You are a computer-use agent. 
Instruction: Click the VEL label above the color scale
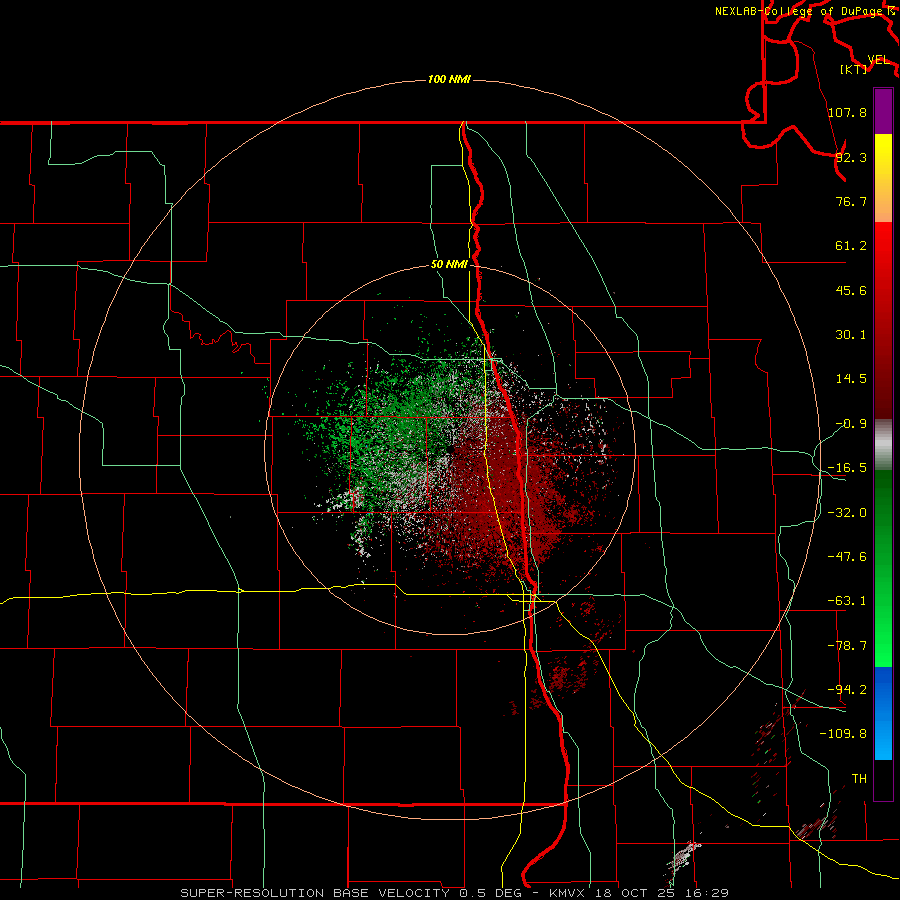pos(879,60)
